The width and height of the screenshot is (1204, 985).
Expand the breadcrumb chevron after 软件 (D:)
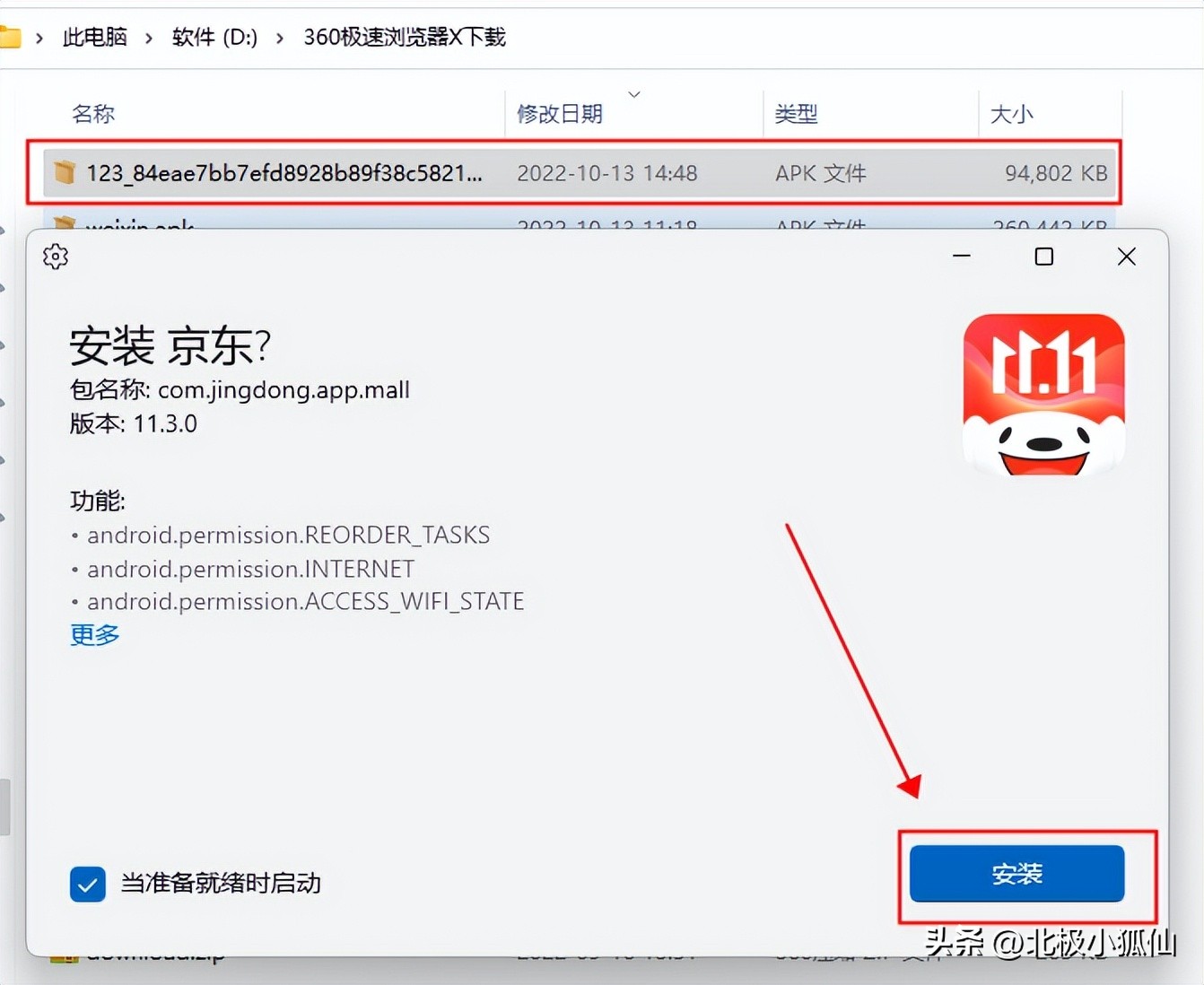pyautogui.click(x=278, y=39)
